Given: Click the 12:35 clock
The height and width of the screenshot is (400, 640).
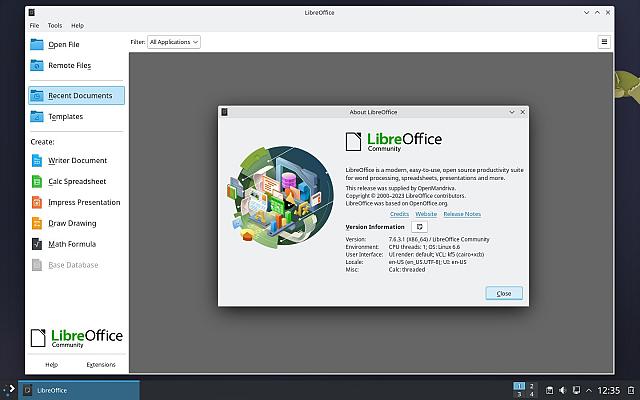Looking at the screenshot, I should pos(609,391).
